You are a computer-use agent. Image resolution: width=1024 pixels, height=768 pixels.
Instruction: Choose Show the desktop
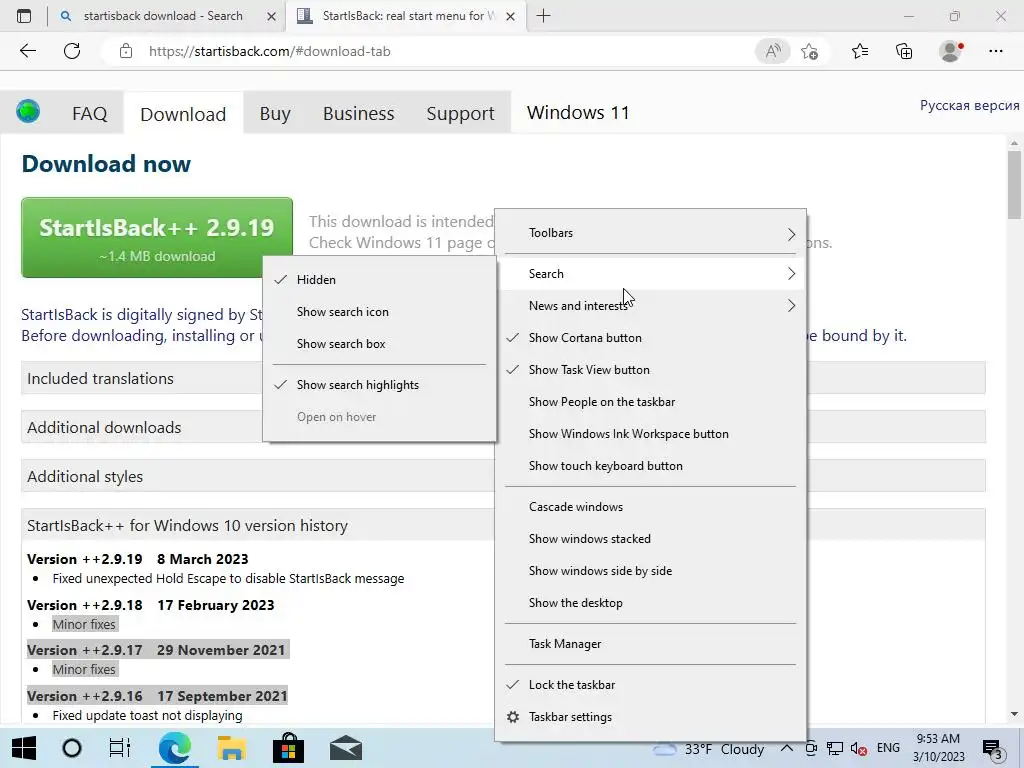[x=650, y=603]
